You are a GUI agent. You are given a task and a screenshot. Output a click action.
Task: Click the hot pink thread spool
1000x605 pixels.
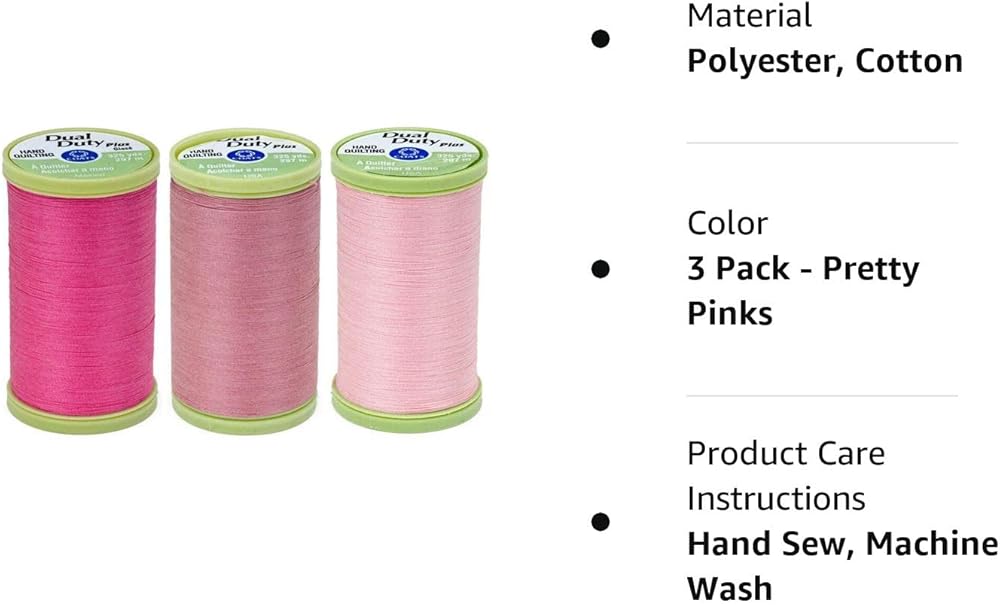click(x=81, y=281)
